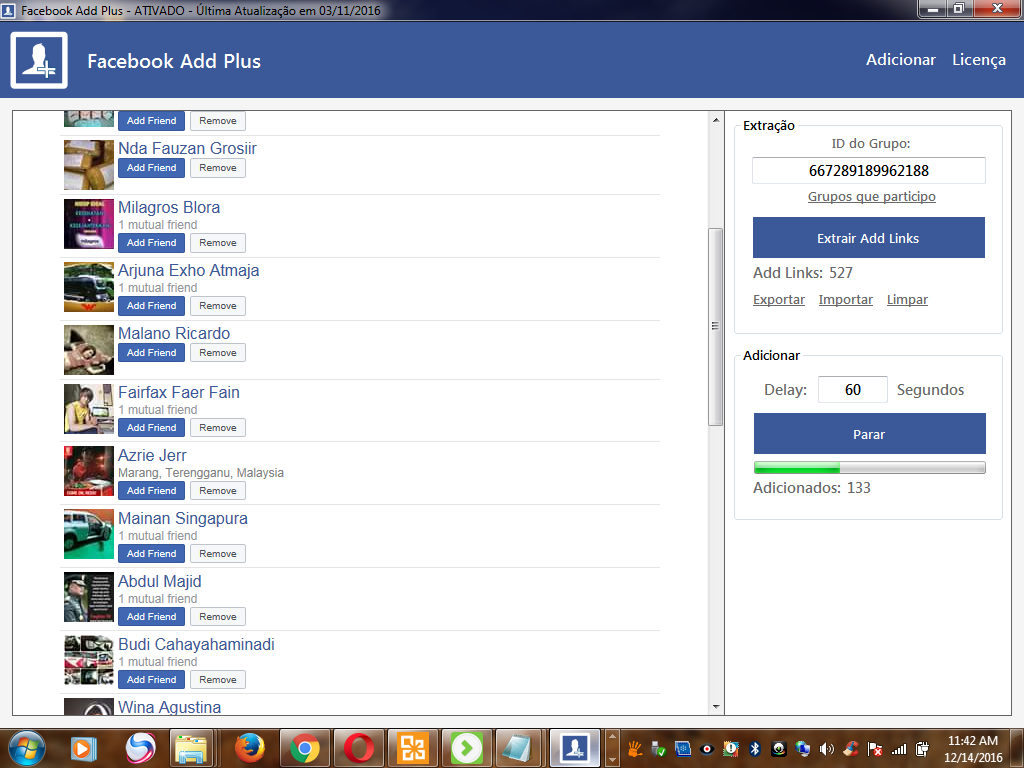The width and height of the screenshot is (1024, 768).
Task: Click the Extrair Add Links button
Action: 868,238
